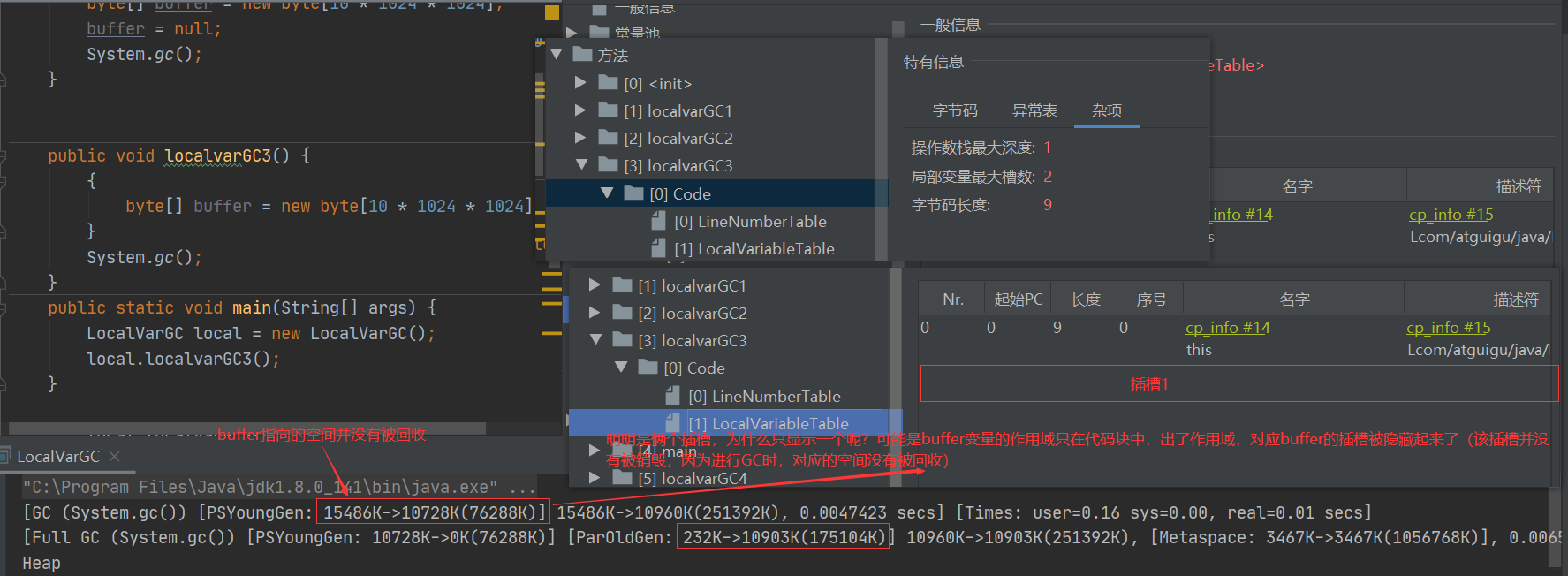
Task: Click the 序号 column header
Action: point(1151,299)
